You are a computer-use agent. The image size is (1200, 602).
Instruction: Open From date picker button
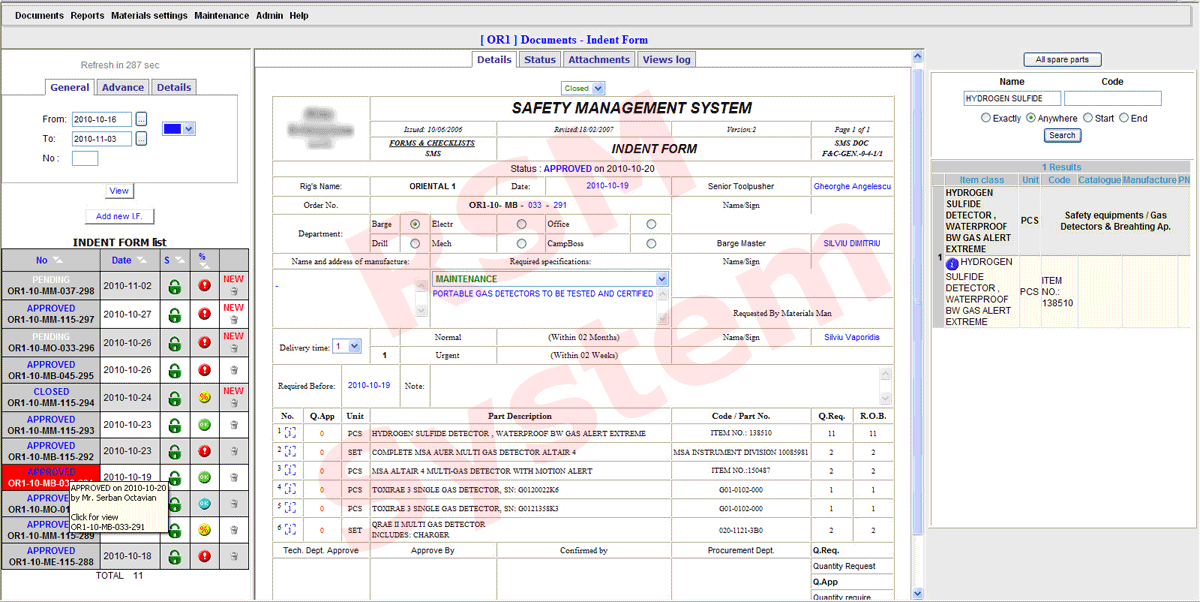141,119
